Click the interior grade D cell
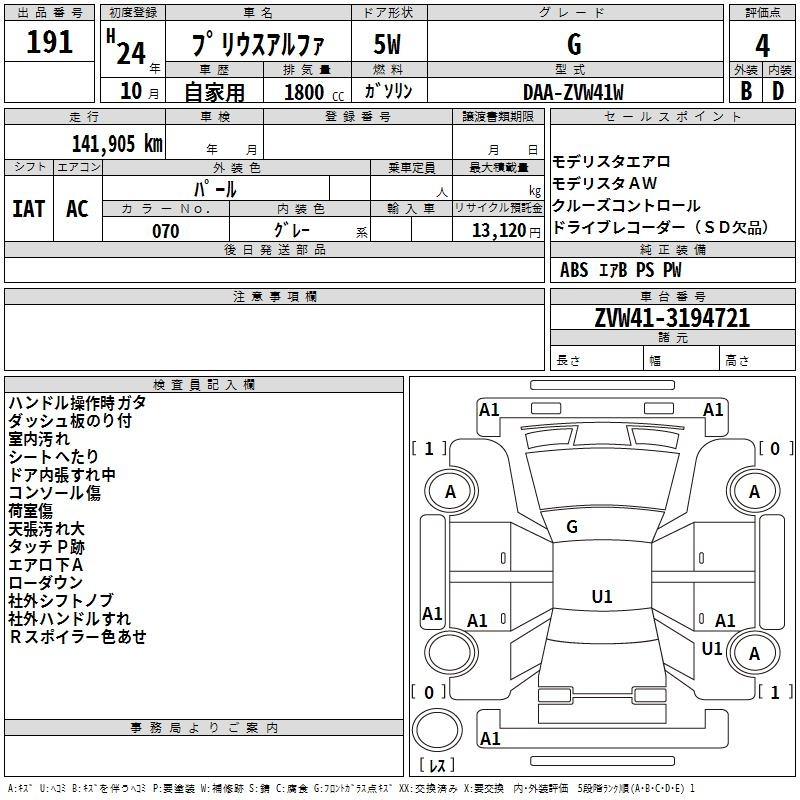 pyautogui.click(x=778, y=90)
